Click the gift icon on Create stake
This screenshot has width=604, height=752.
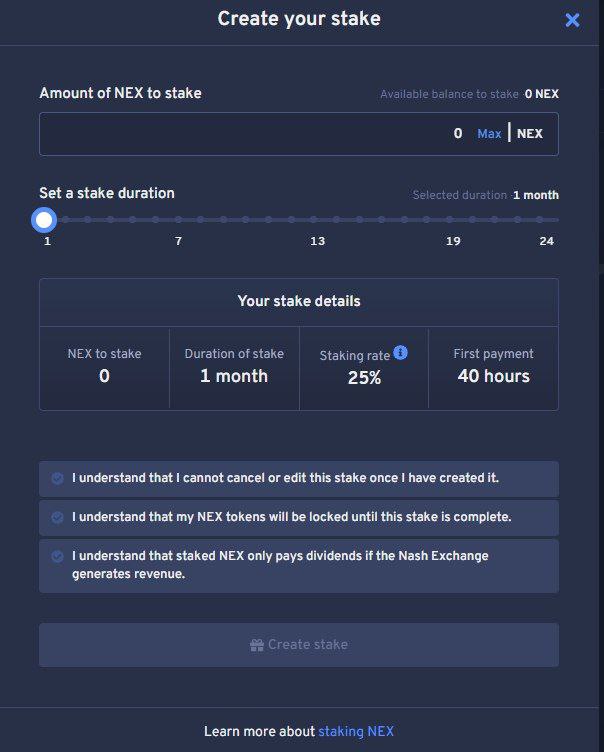coord(257,645)
